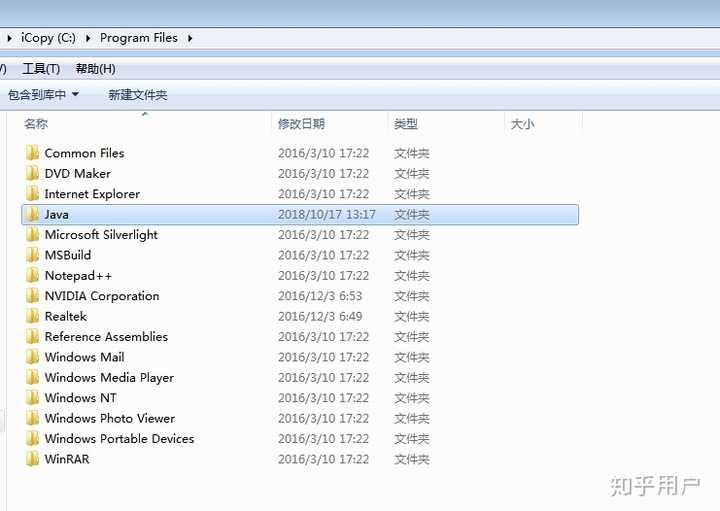Expand the arrow before iCopy (C:) breadcrumb
The width and height of the screenshot is (720, 511).
pyautogui.click(x=10, y=38)
